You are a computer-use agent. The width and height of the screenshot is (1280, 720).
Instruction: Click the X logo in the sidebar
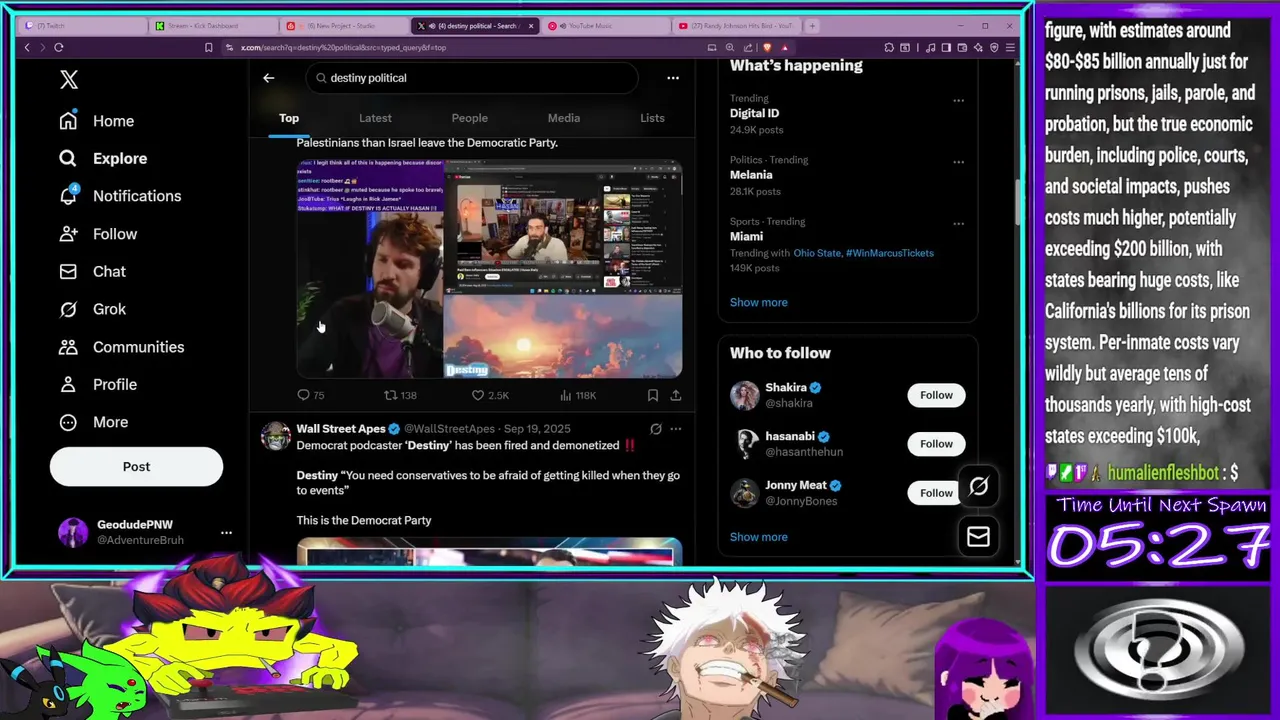69,80
